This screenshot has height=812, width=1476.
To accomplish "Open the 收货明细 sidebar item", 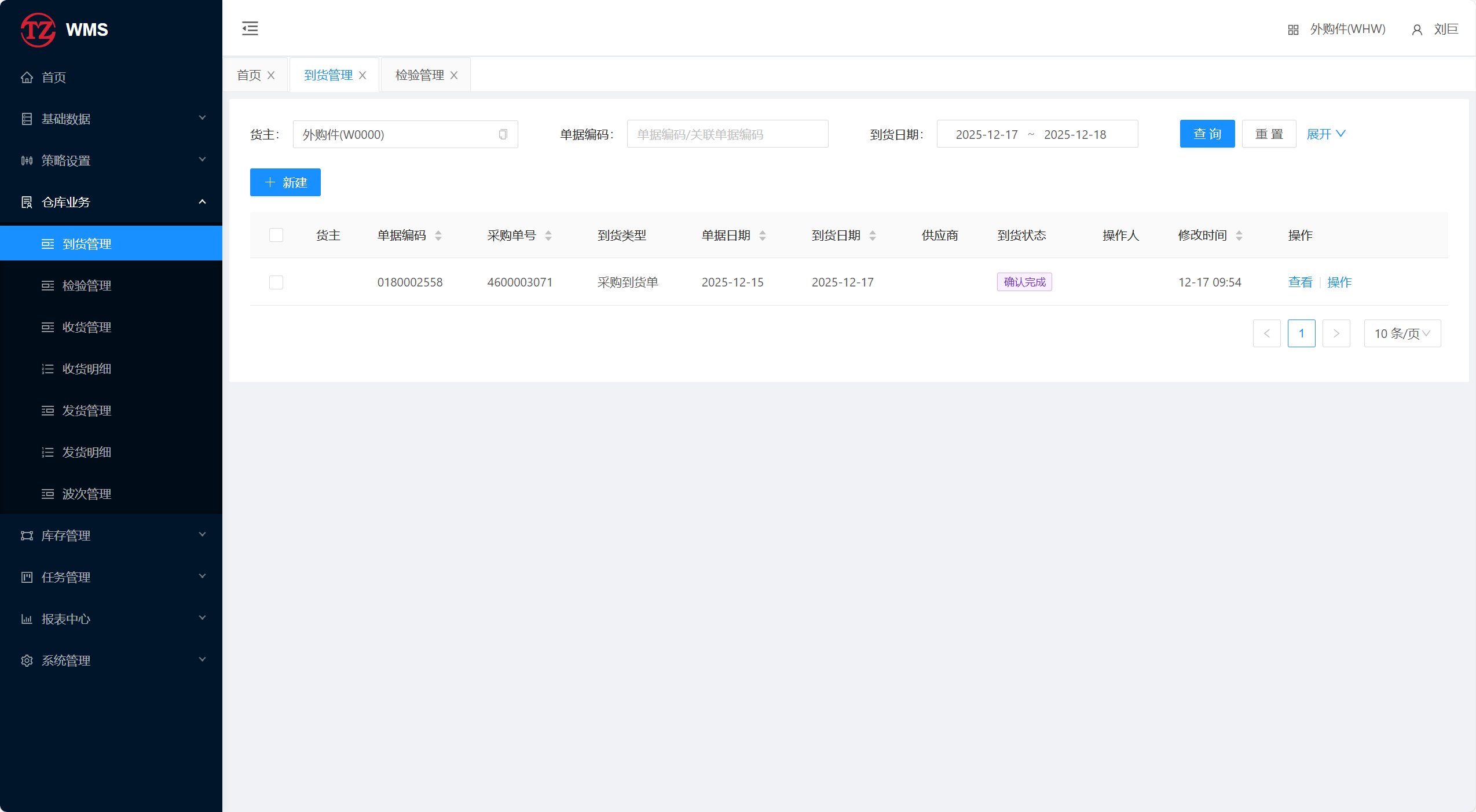I will click(x=111, y=369).
